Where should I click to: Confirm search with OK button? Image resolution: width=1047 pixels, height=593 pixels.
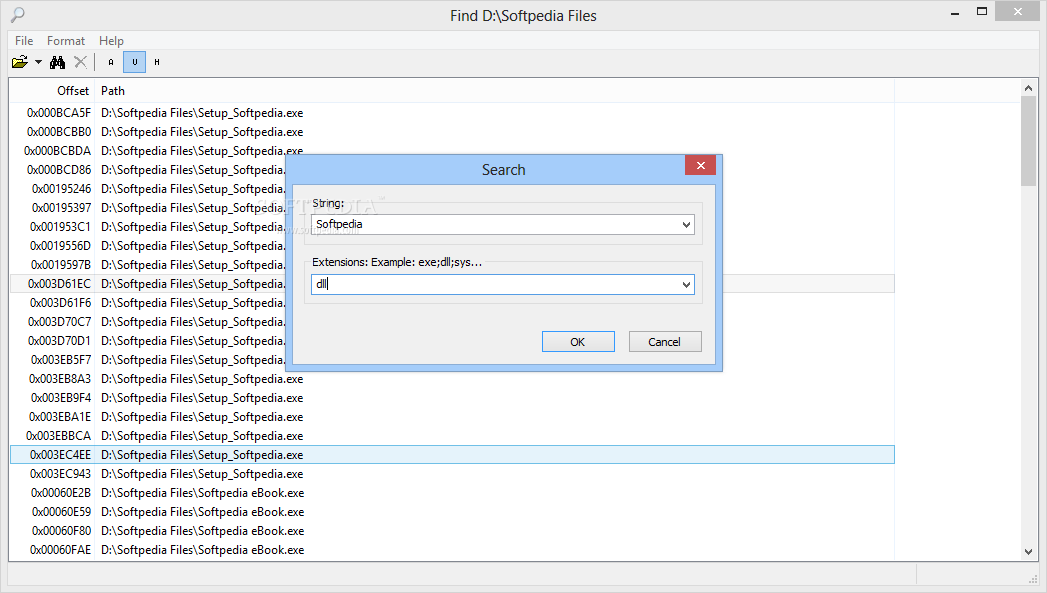coord(578,342)
